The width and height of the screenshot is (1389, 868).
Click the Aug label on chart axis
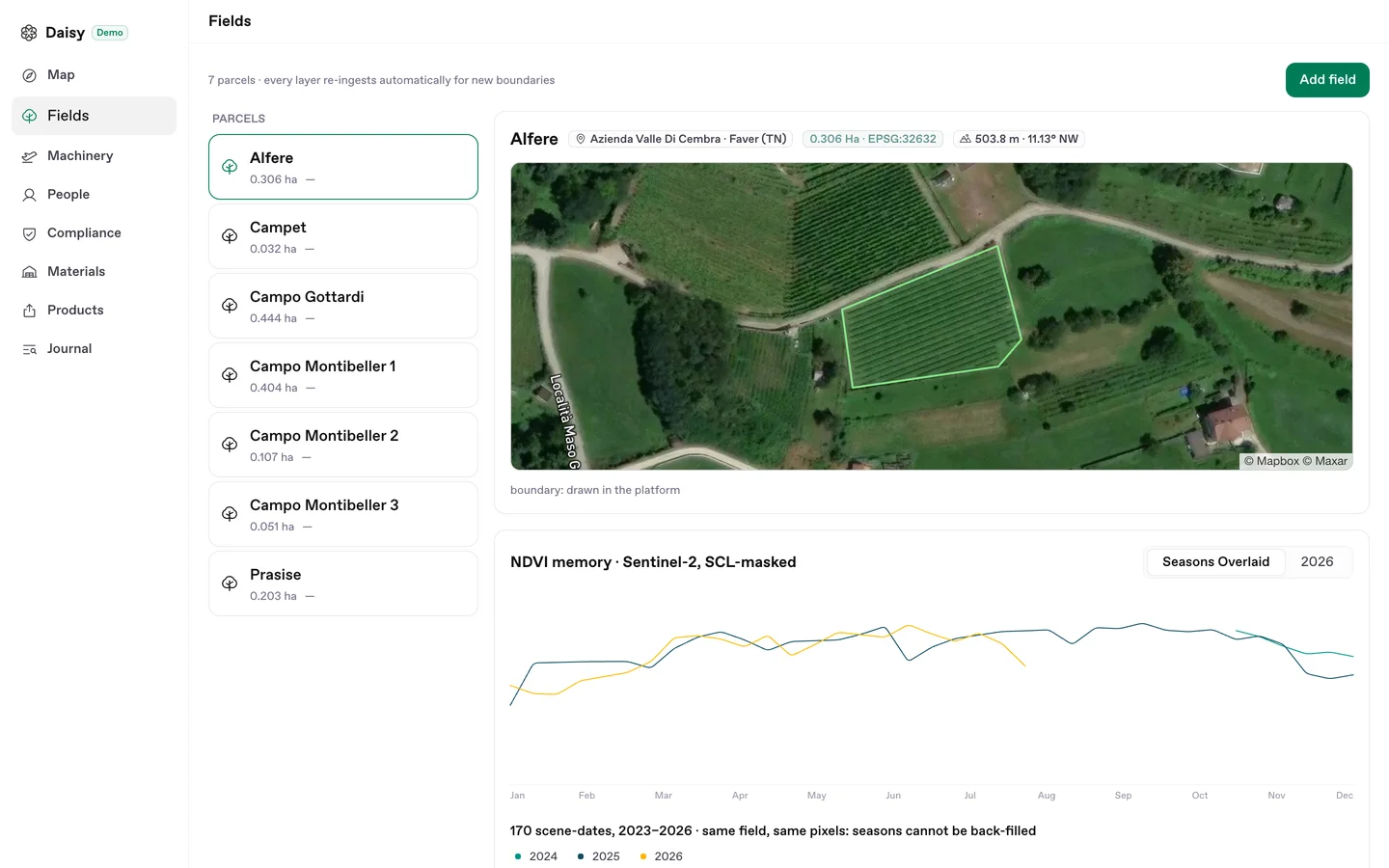[1047, 796]
